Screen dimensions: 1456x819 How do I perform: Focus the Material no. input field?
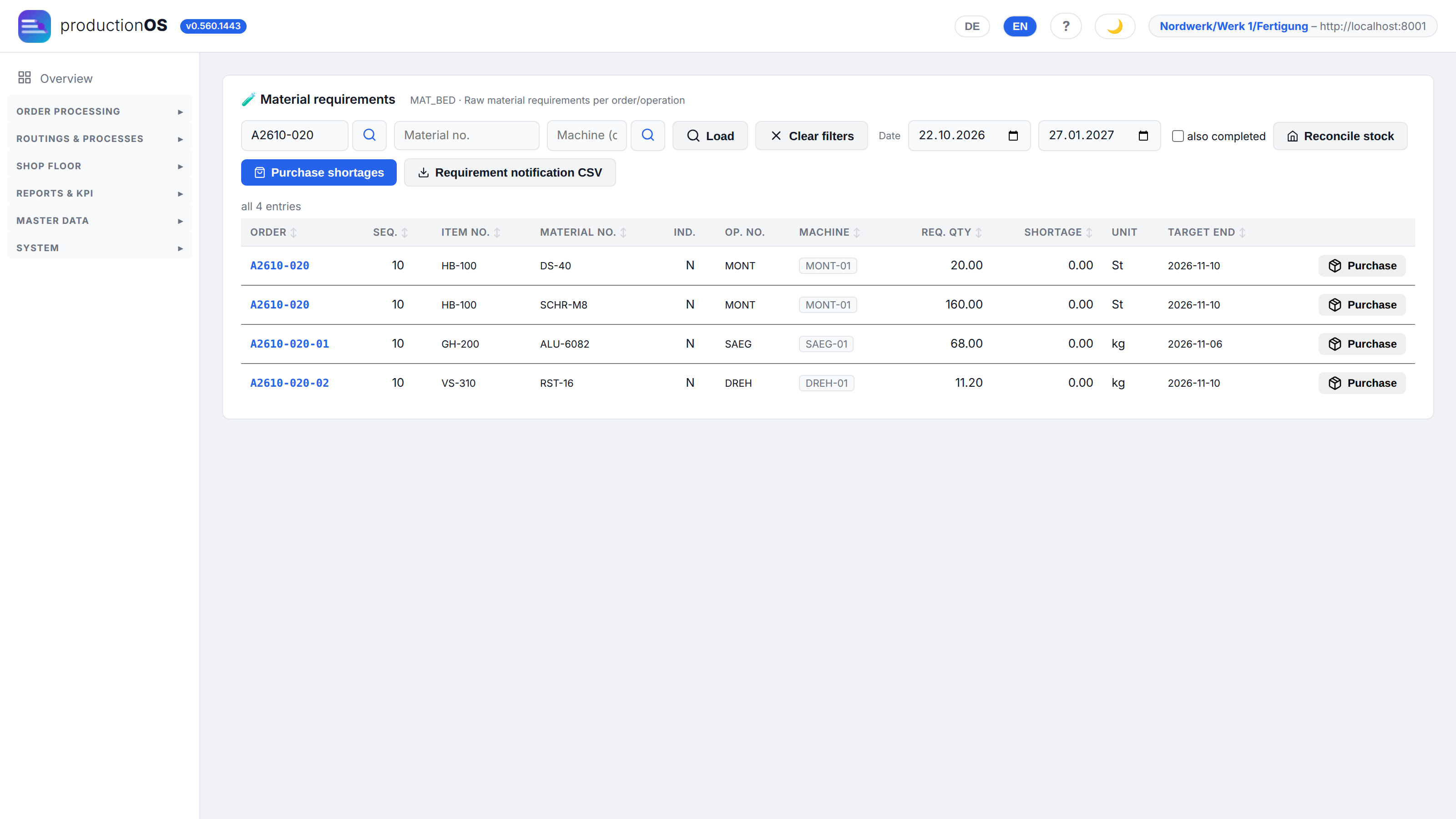click(x=466, y=135)
